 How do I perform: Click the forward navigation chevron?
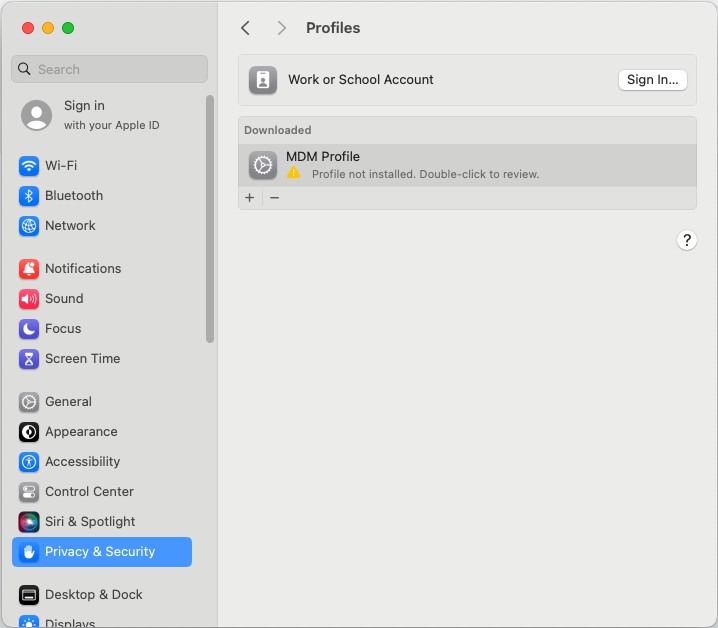282,28
